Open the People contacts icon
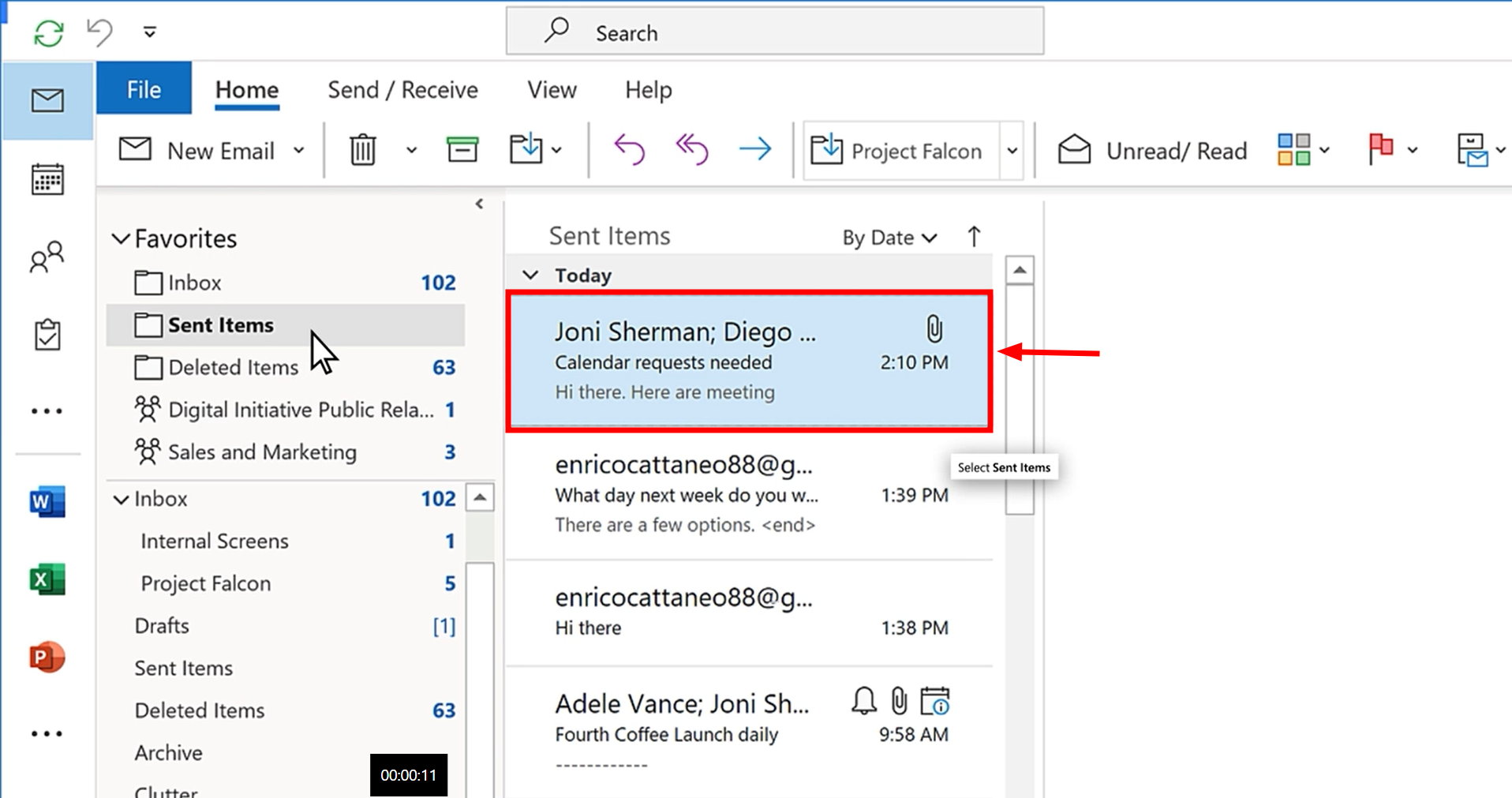 pyautogui.click(x=47, y=257)
